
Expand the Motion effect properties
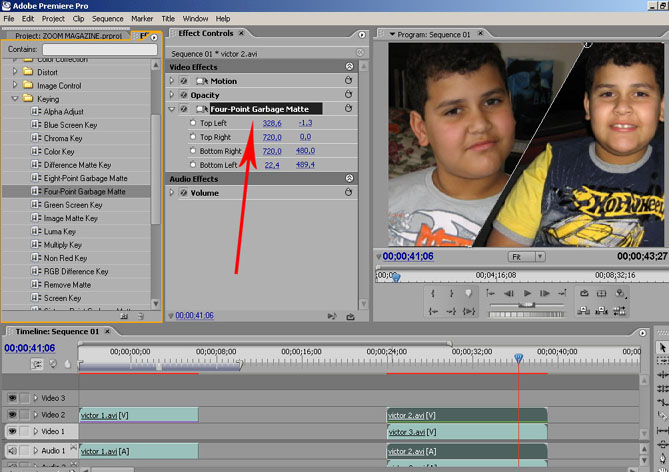click(173, 81)
